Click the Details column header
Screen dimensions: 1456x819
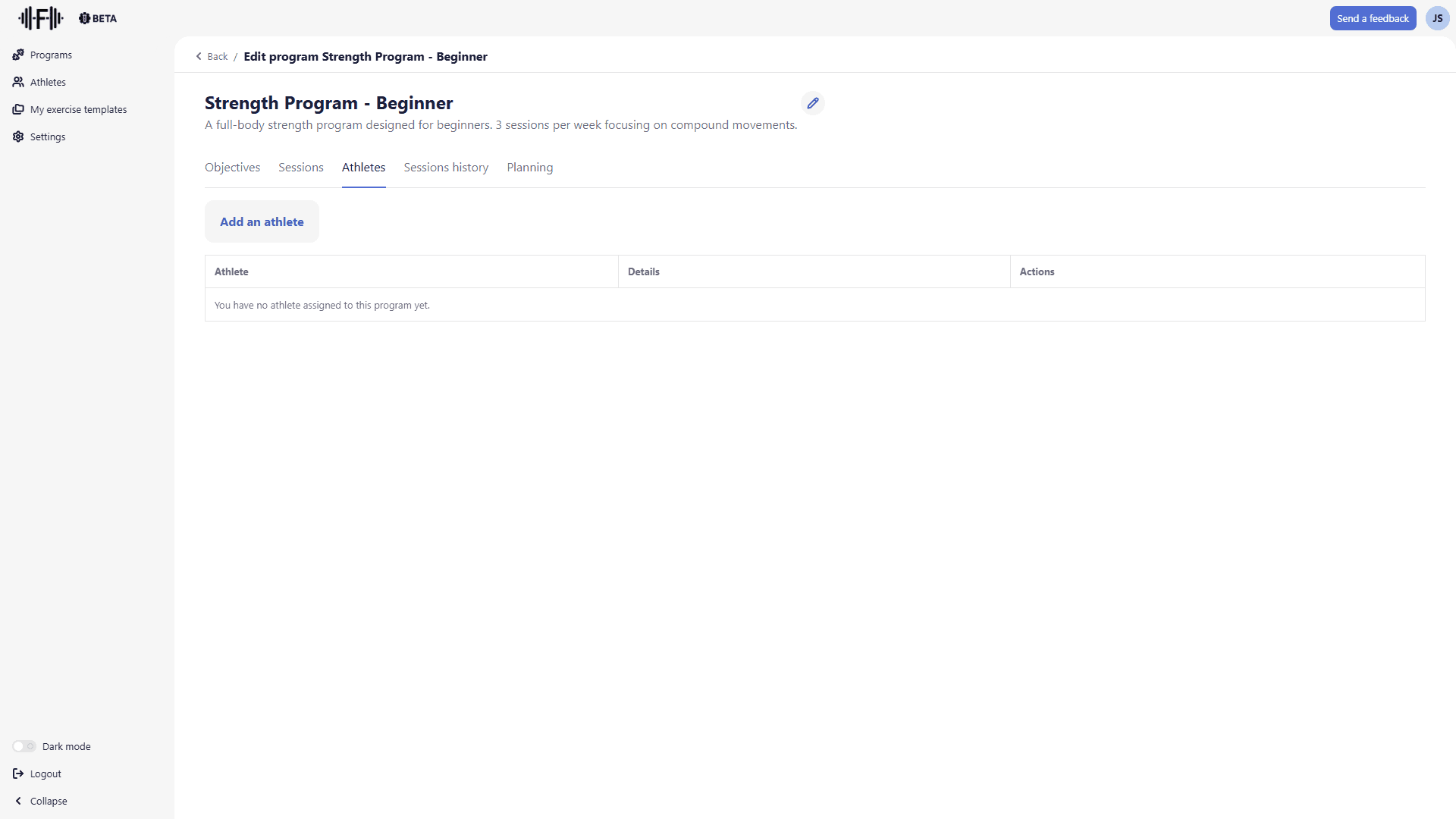click(x=643, y=271)
